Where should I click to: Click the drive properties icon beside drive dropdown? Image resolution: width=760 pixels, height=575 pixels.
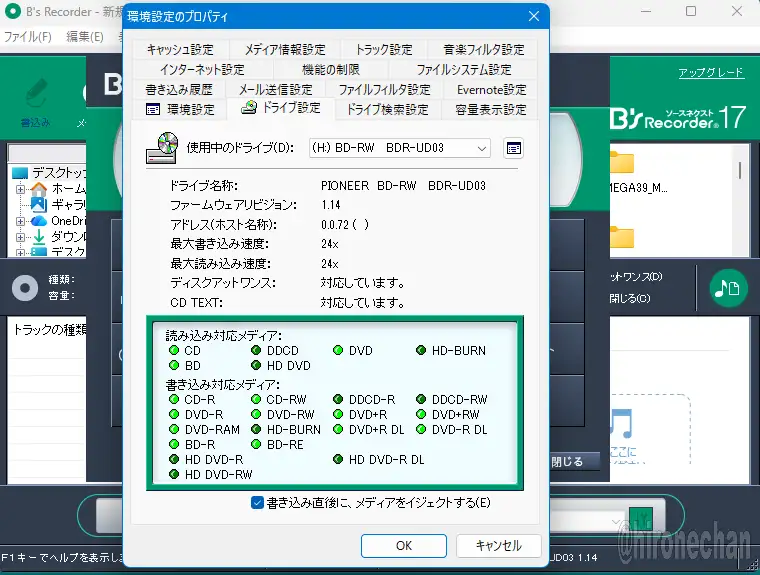513,148
